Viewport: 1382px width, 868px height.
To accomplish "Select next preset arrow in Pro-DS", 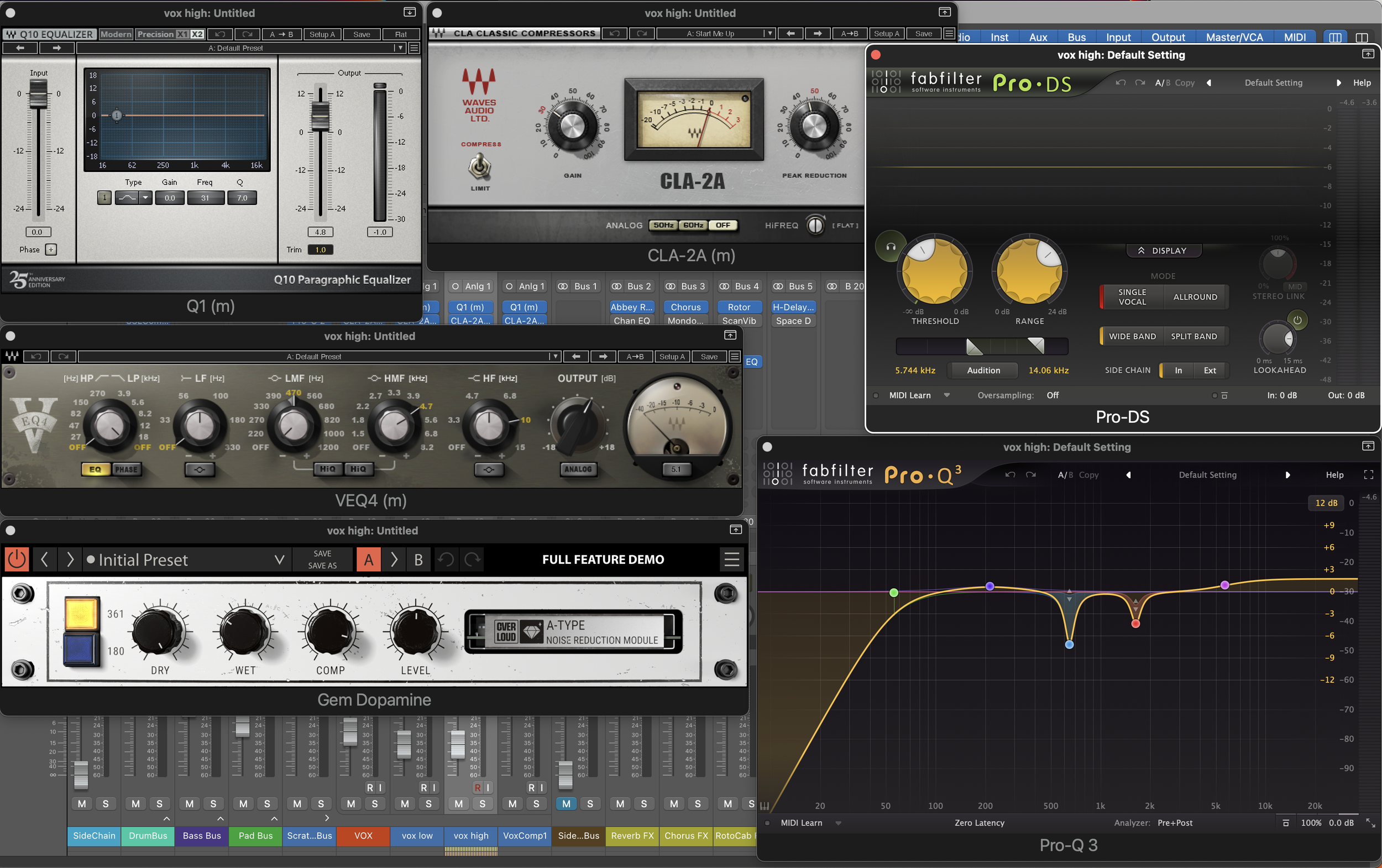I will pos(1338,83).
